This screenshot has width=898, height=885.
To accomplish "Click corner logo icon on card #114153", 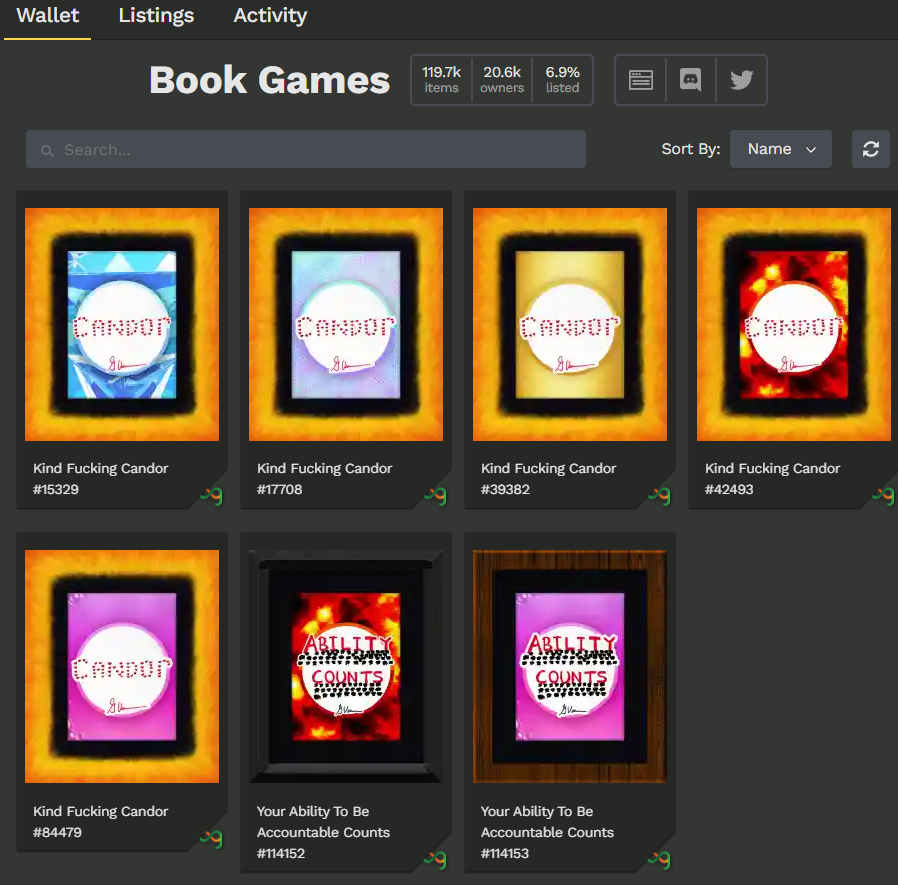I will [x=659, y=859].
